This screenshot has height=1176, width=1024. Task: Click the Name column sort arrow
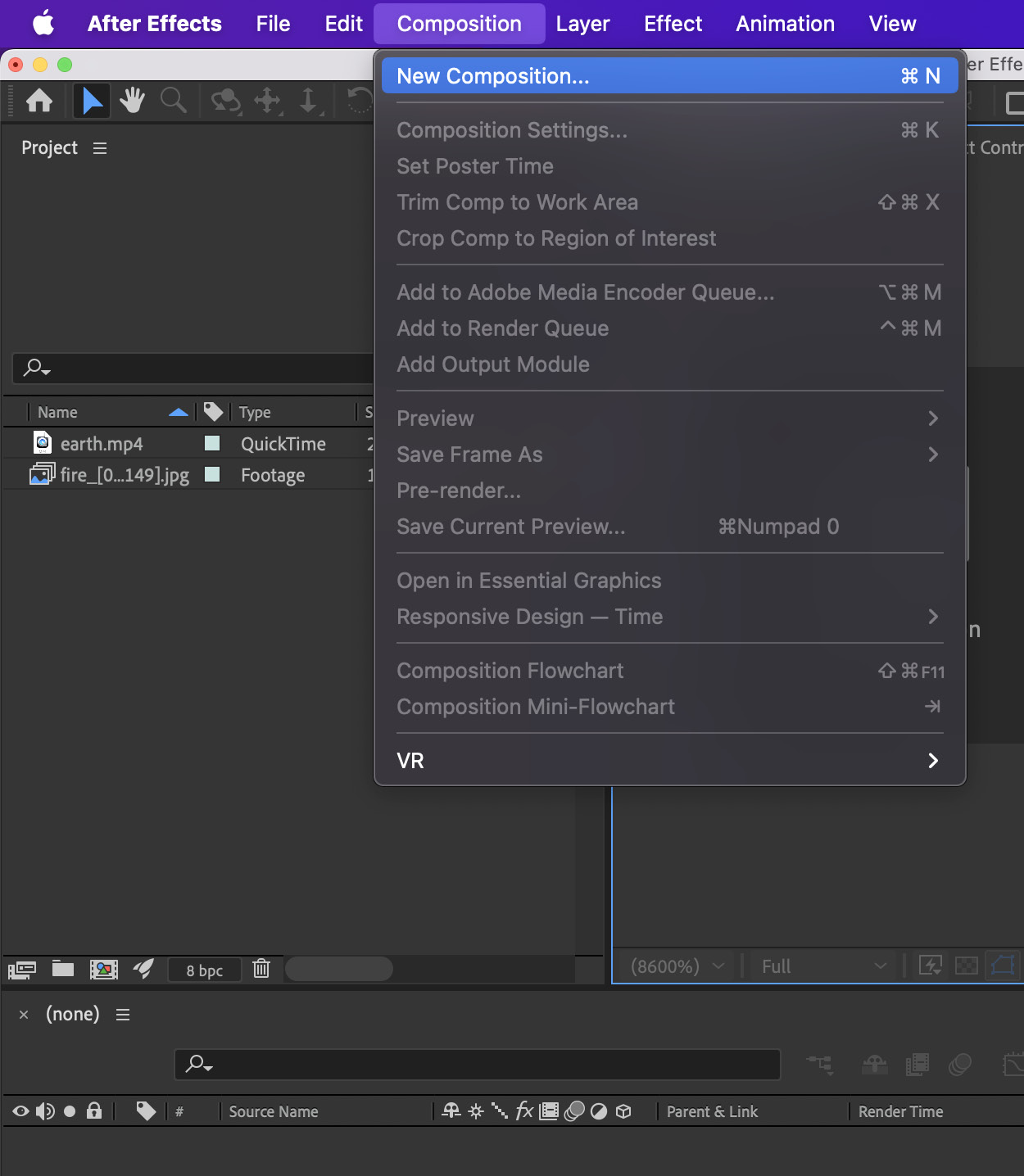point(179,412)
